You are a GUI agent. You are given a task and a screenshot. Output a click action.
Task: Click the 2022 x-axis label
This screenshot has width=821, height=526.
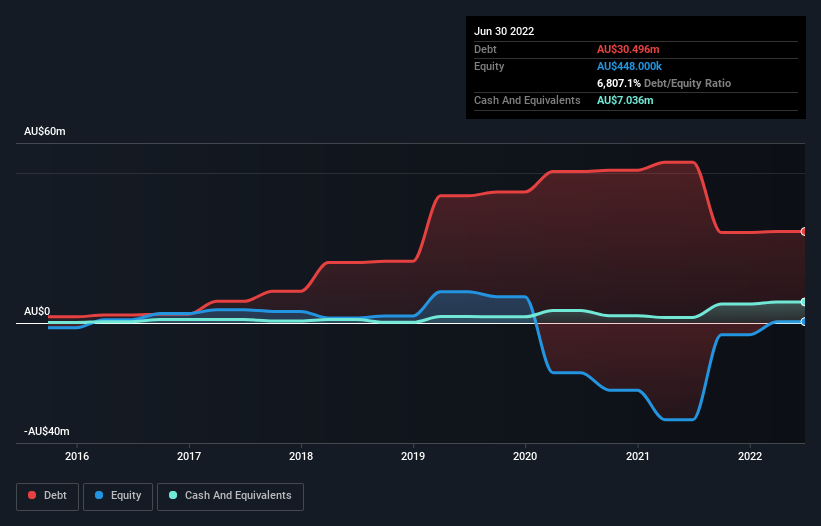coord(750,456)
